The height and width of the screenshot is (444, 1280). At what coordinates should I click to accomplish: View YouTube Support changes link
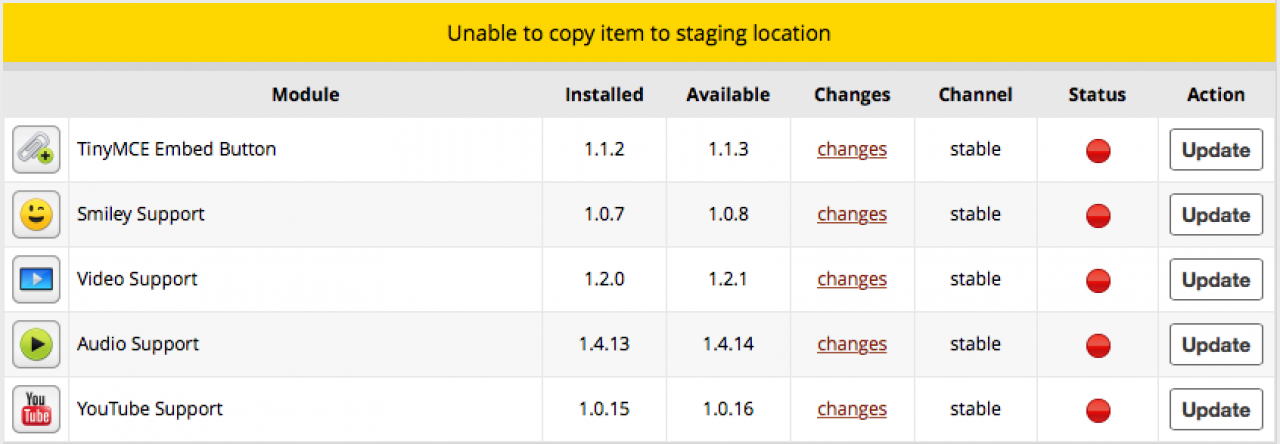(852, 410)
